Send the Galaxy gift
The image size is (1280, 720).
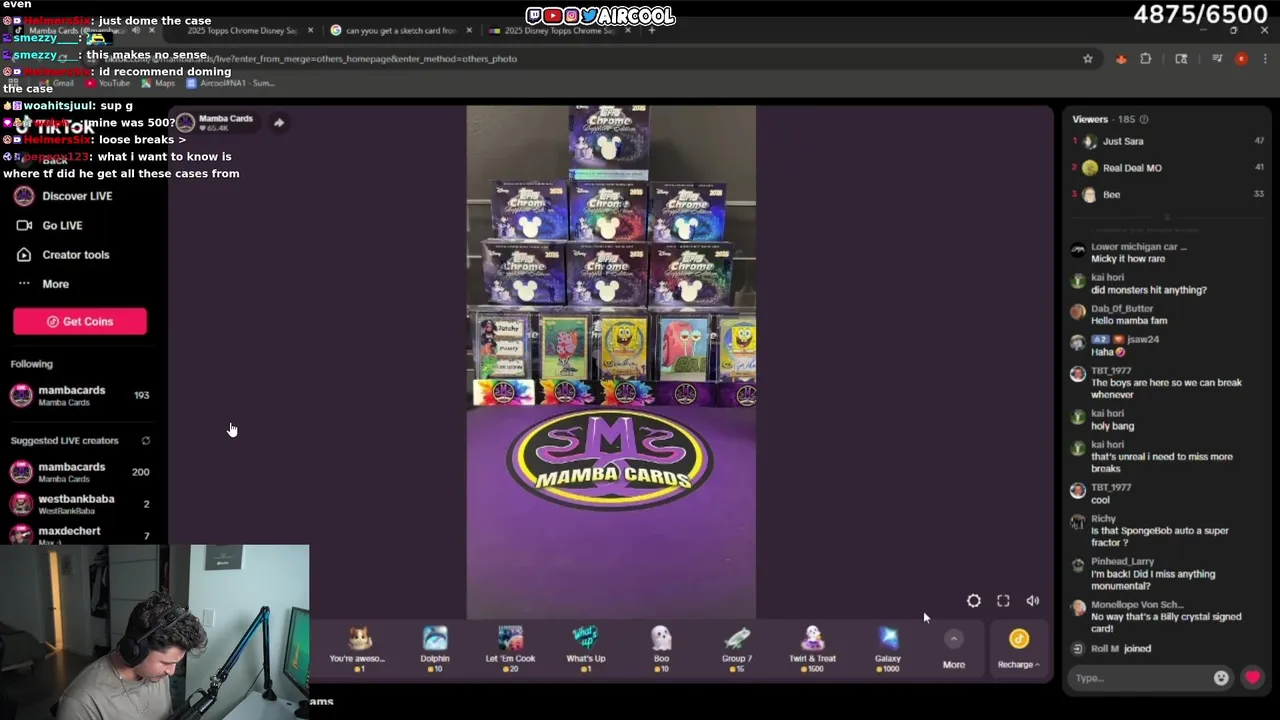[x=888, y=648]
